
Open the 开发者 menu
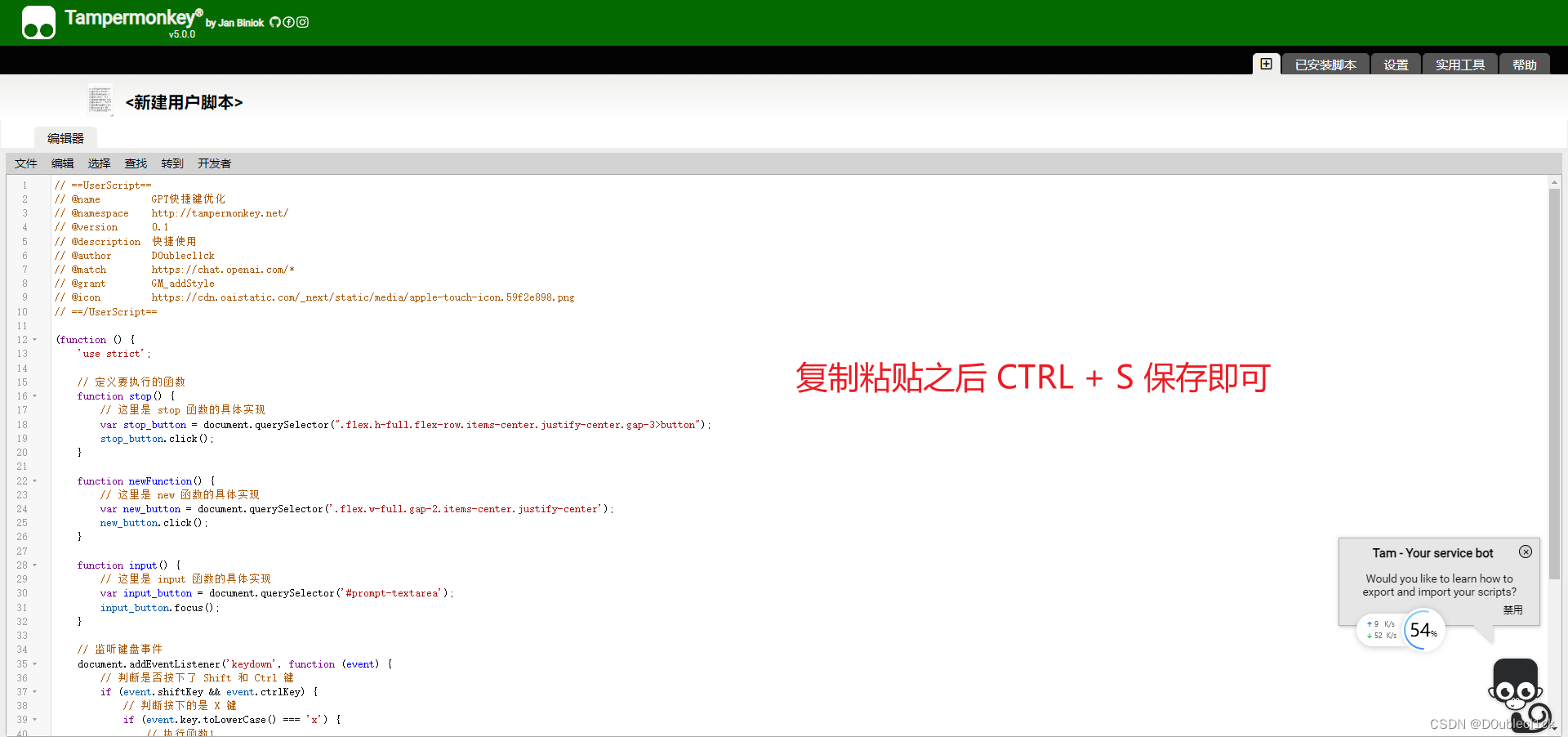tap(214, 163)
